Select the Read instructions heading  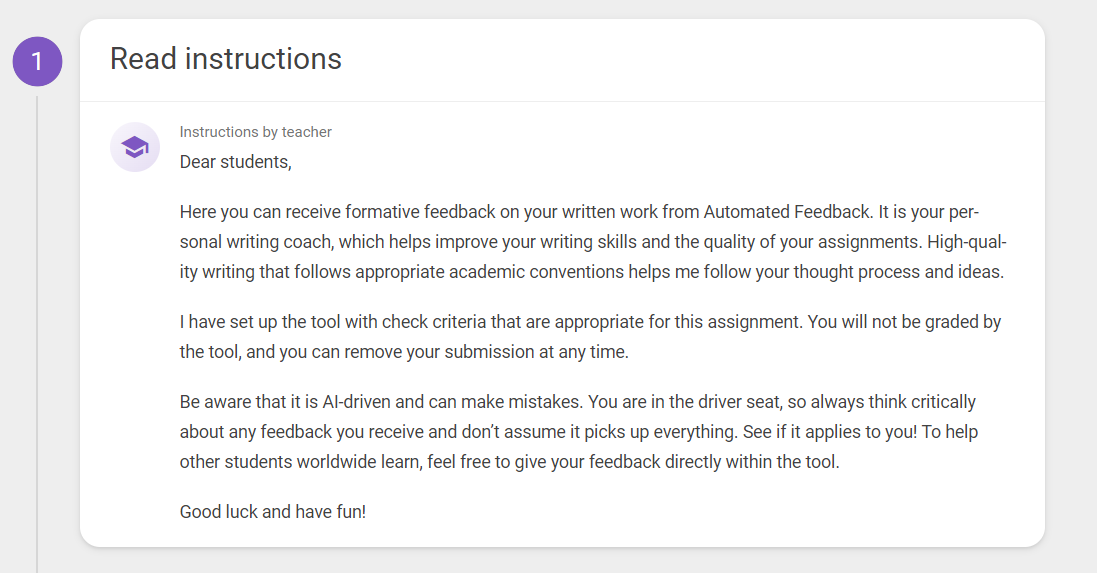pyautogui.click(x=225, y=59)
